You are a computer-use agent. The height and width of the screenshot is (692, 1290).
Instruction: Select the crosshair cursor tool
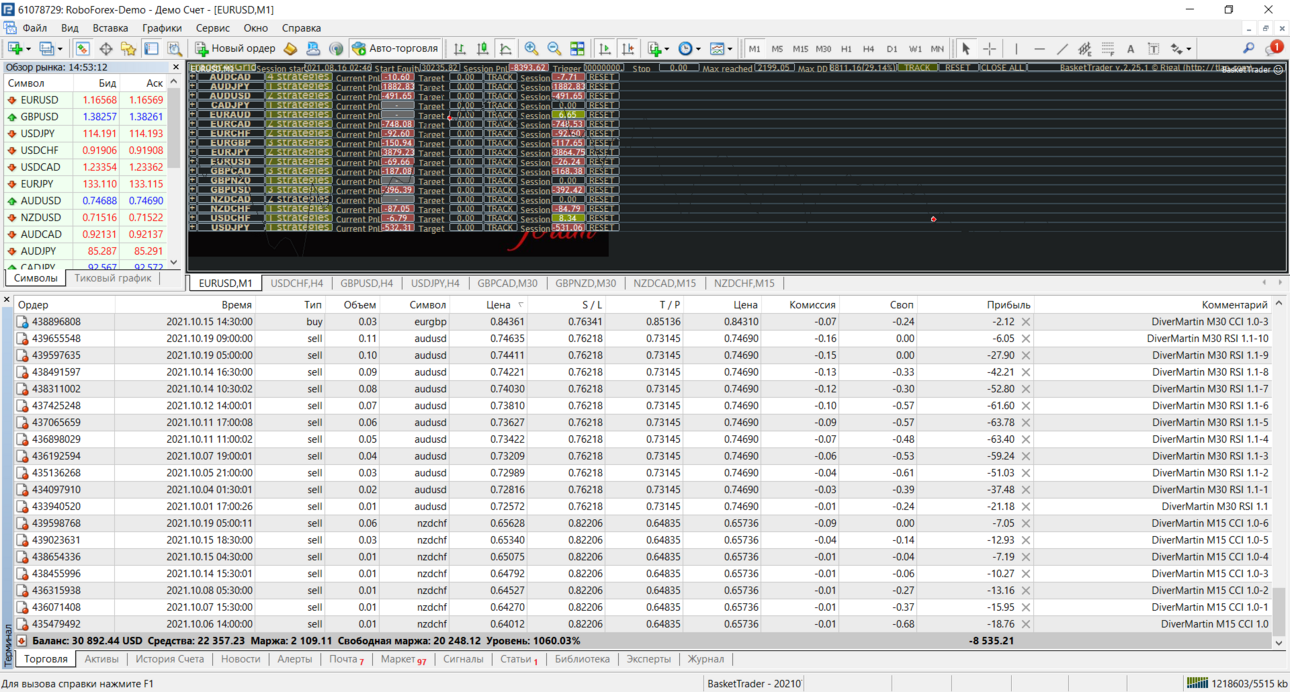click(989, 48)
